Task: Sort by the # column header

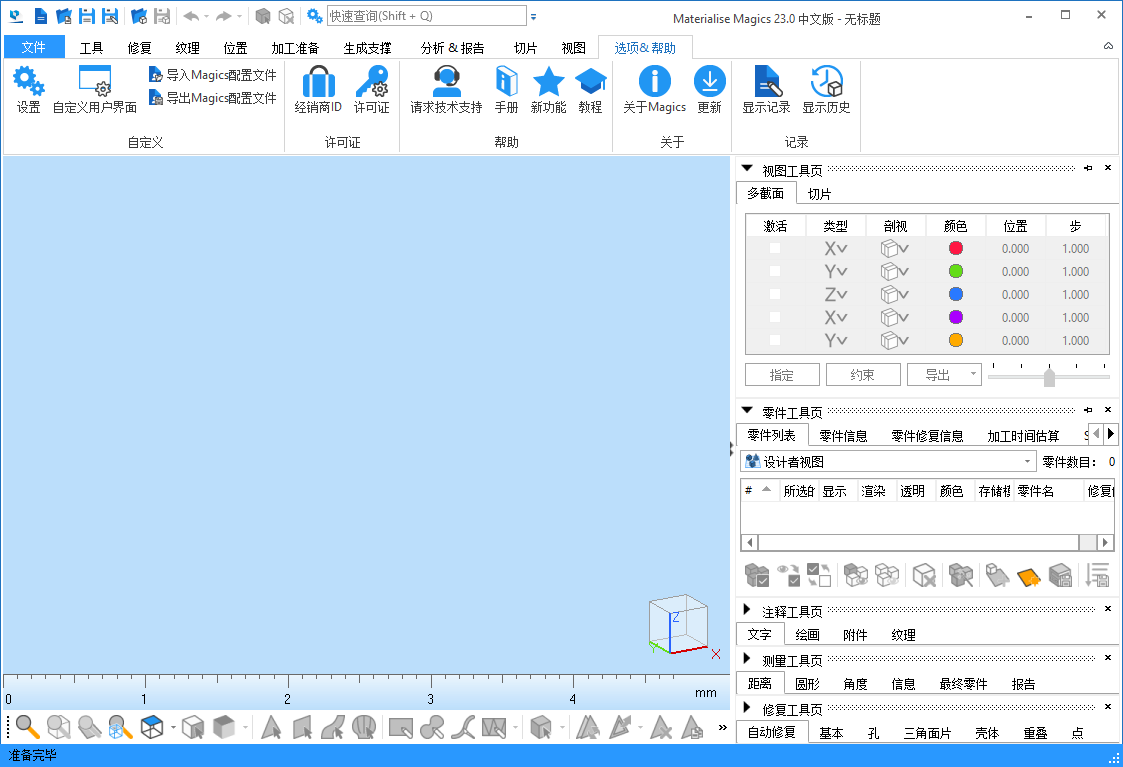Action: pyautogui.click(x=759, y=491)
